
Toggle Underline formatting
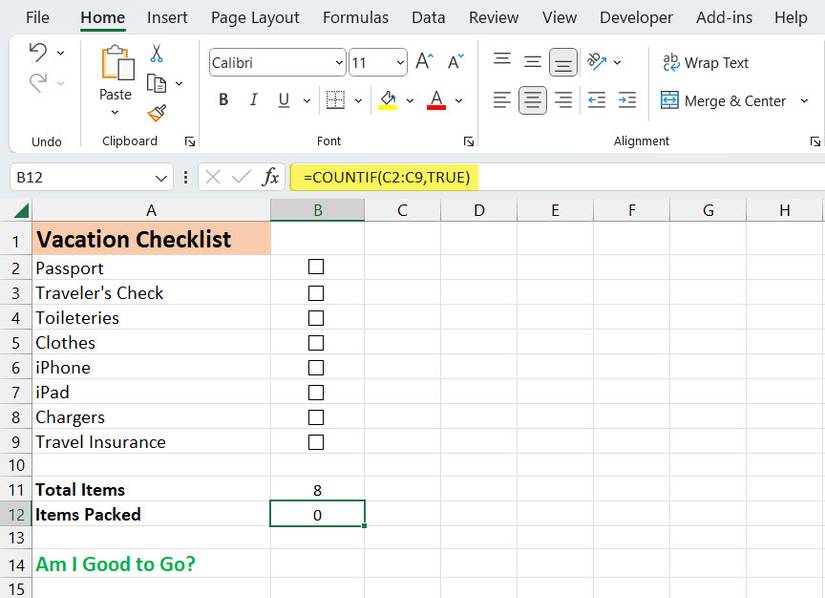pyautogui.click(x=284, y=100)
